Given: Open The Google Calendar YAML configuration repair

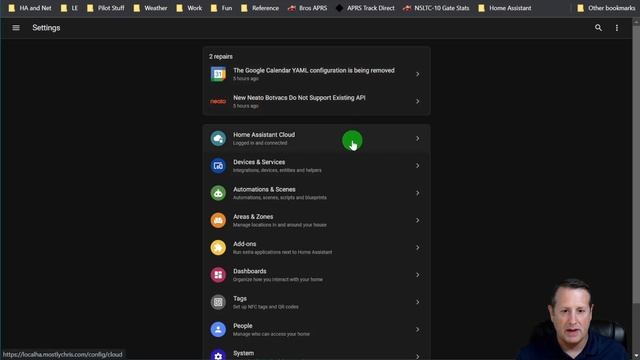Looking at the screenshot, I should [x=316, y=74].
